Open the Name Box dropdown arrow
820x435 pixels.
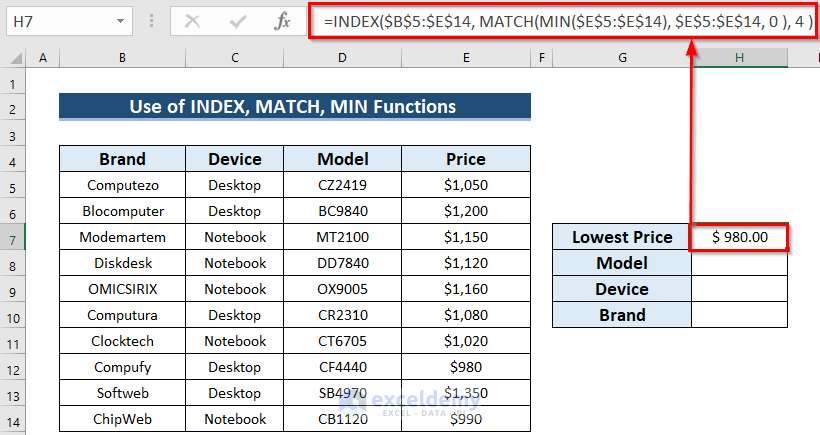click(x=120, y=20)
